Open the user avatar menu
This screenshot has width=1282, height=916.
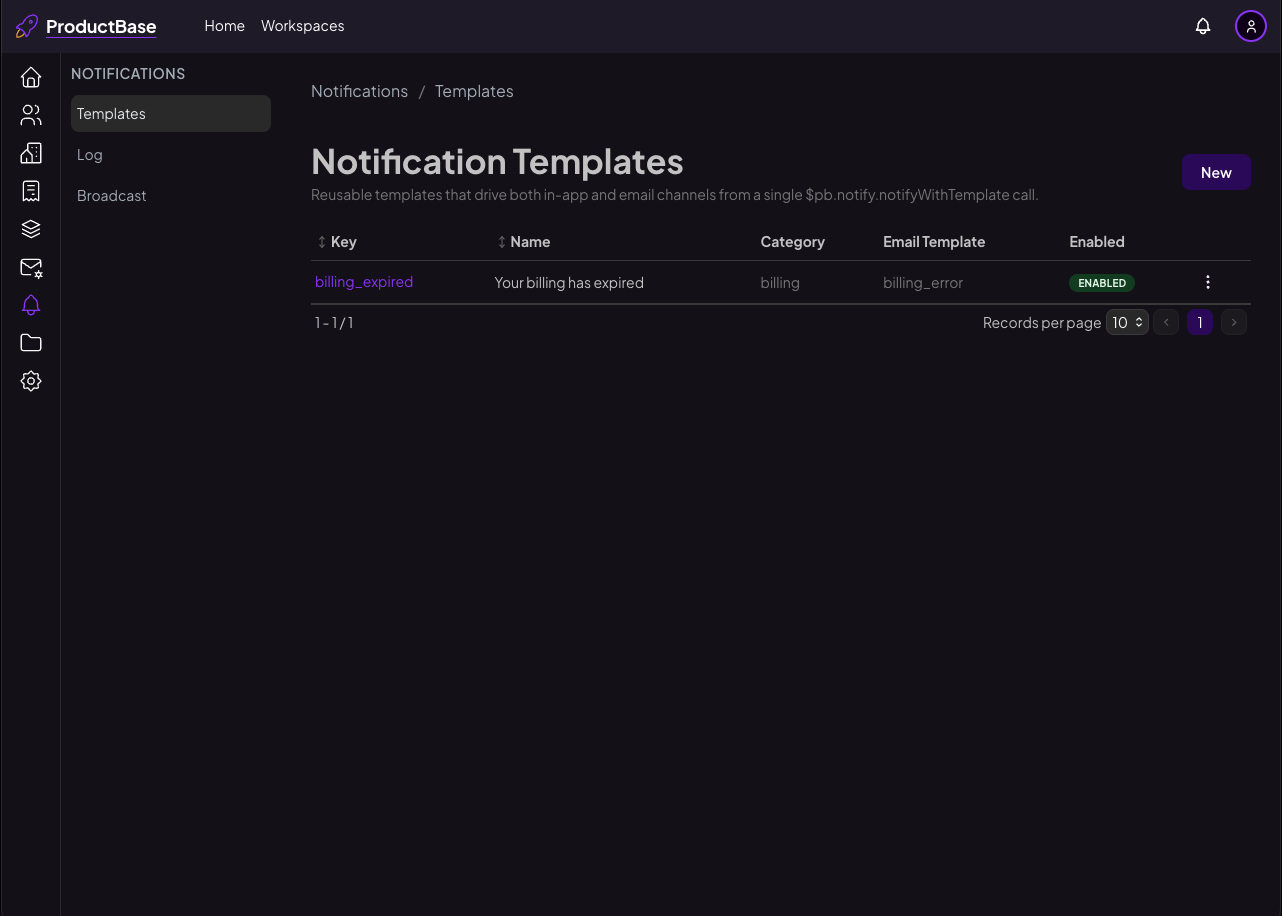coord(1251,26)
